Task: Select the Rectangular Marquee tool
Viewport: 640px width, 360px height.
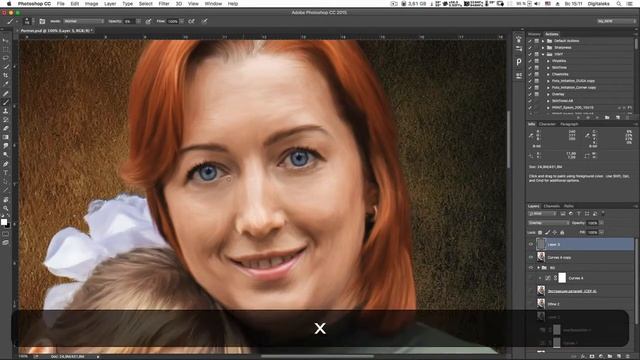Action: tap(5, 49)
